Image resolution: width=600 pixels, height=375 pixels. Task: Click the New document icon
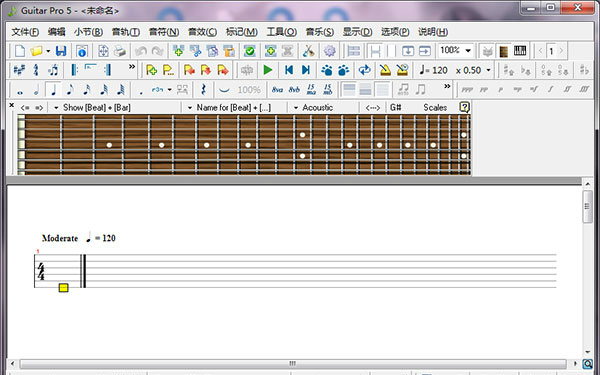click(20, 51)
